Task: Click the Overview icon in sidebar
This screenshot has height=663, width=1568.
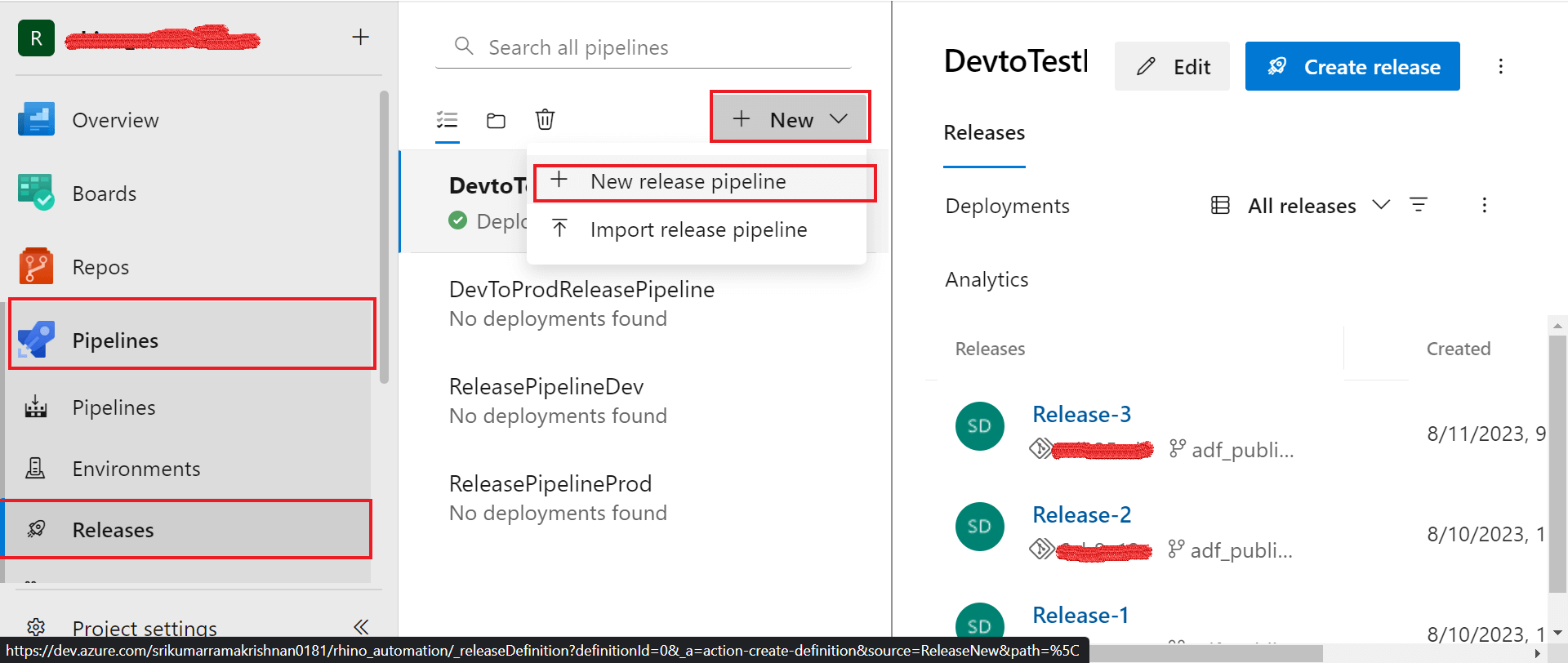Action: tap(36, 119)
